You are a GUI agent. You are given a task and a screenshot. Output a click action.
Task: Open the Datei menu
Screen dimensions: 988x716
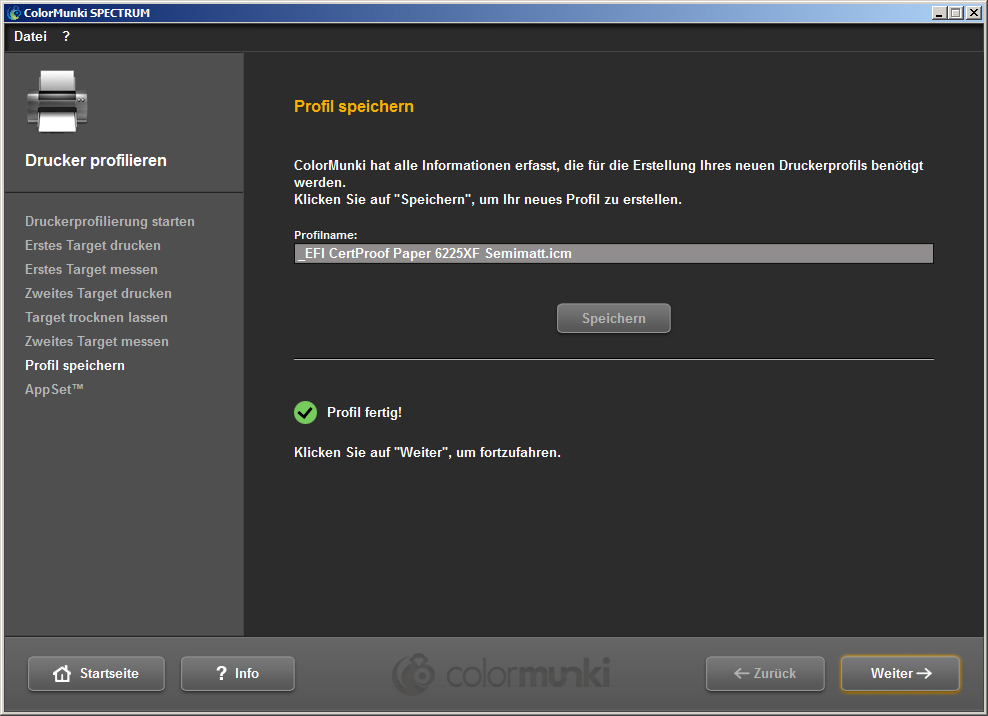point(30,37)
